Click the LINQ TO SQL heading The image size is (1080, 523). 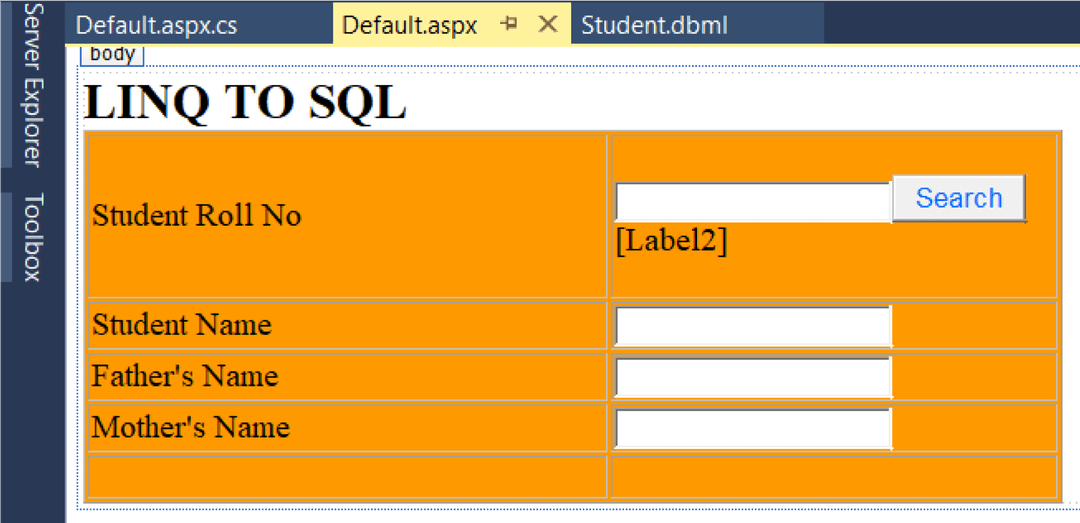[x=246, y=102]
